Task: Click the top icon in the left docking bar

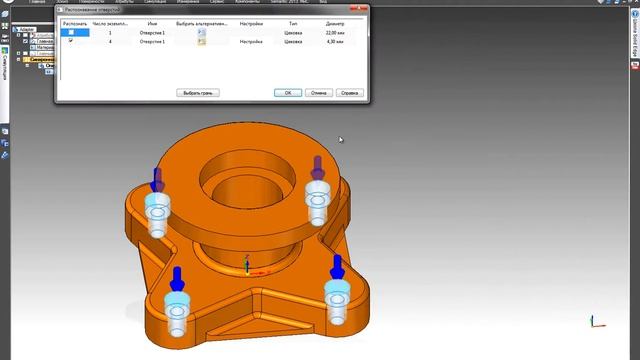Action: coord(5,14)
